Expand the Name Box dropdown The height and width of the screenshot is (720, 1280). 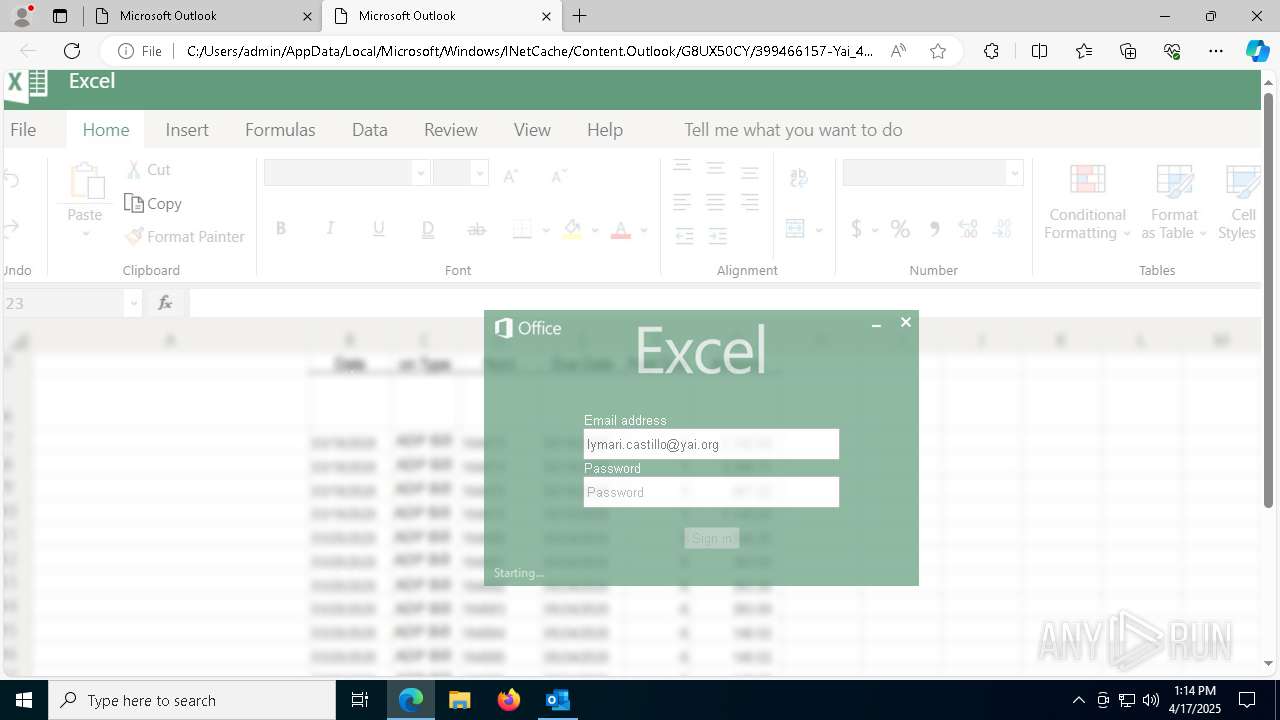pyautogui.click(x=134, y=303)
